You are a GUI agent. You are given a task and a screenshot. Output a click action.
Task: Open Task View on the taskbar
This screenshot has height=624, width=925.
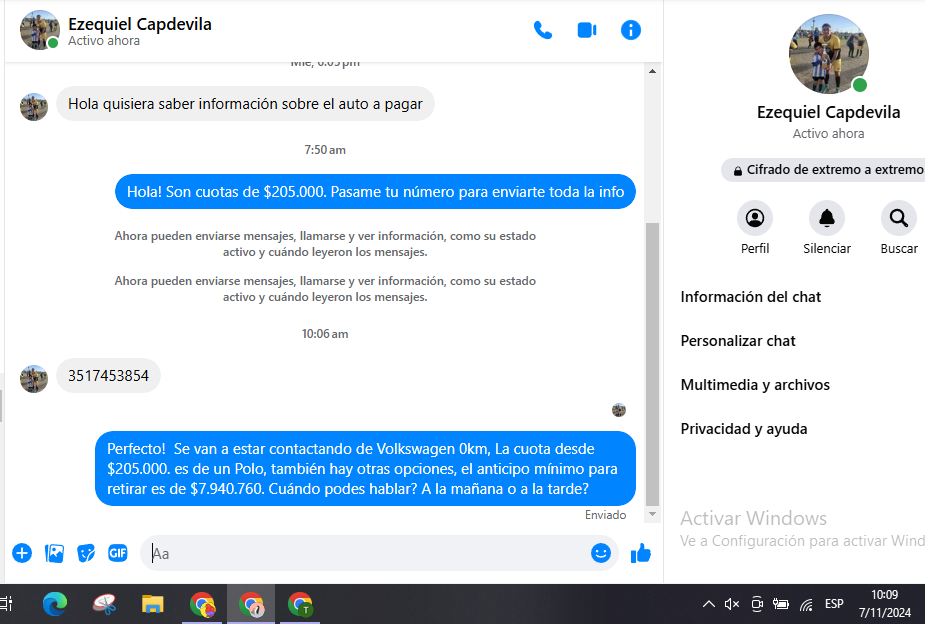tap(6, 604)
